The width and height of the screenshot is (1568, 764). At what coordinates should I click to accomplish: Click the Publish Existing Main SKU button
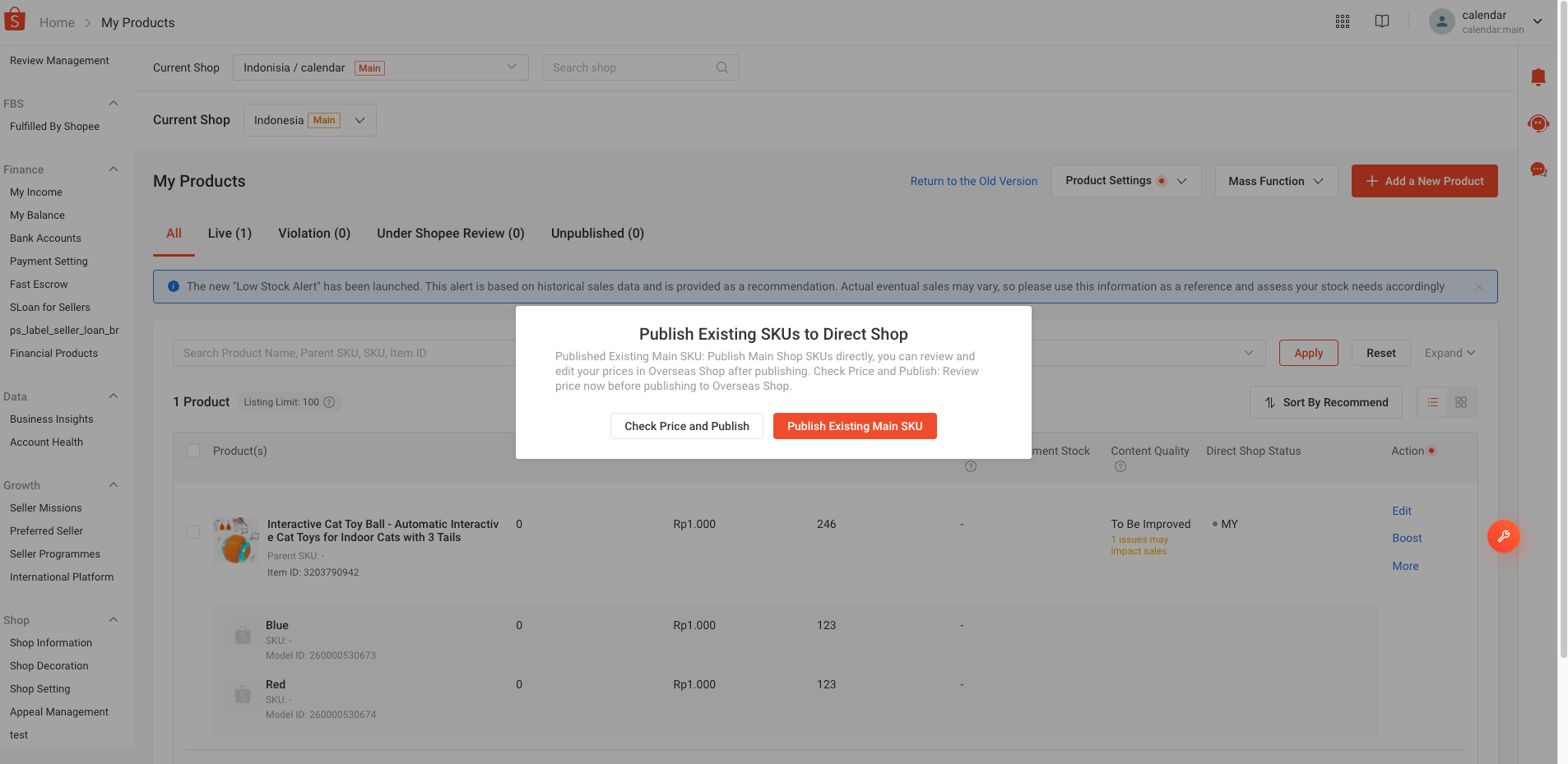(x=855, y=426)
